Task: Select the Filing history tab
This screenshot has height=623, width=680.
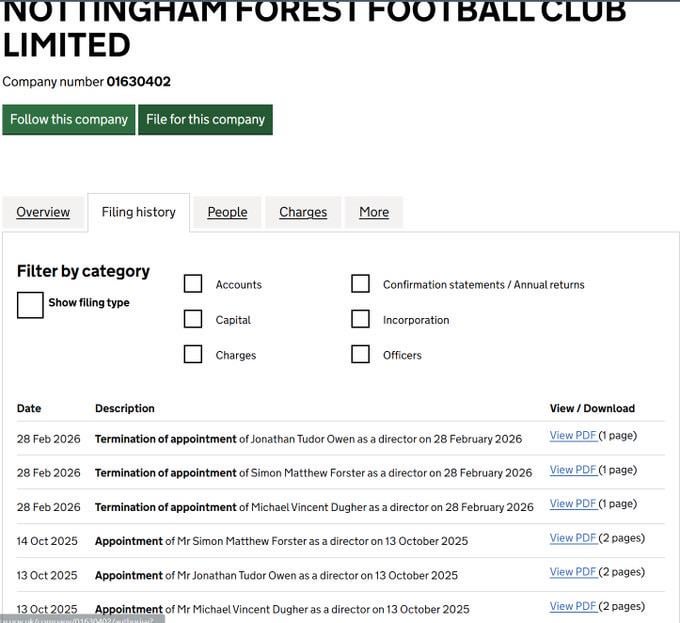Action: (x=139, y=212)
